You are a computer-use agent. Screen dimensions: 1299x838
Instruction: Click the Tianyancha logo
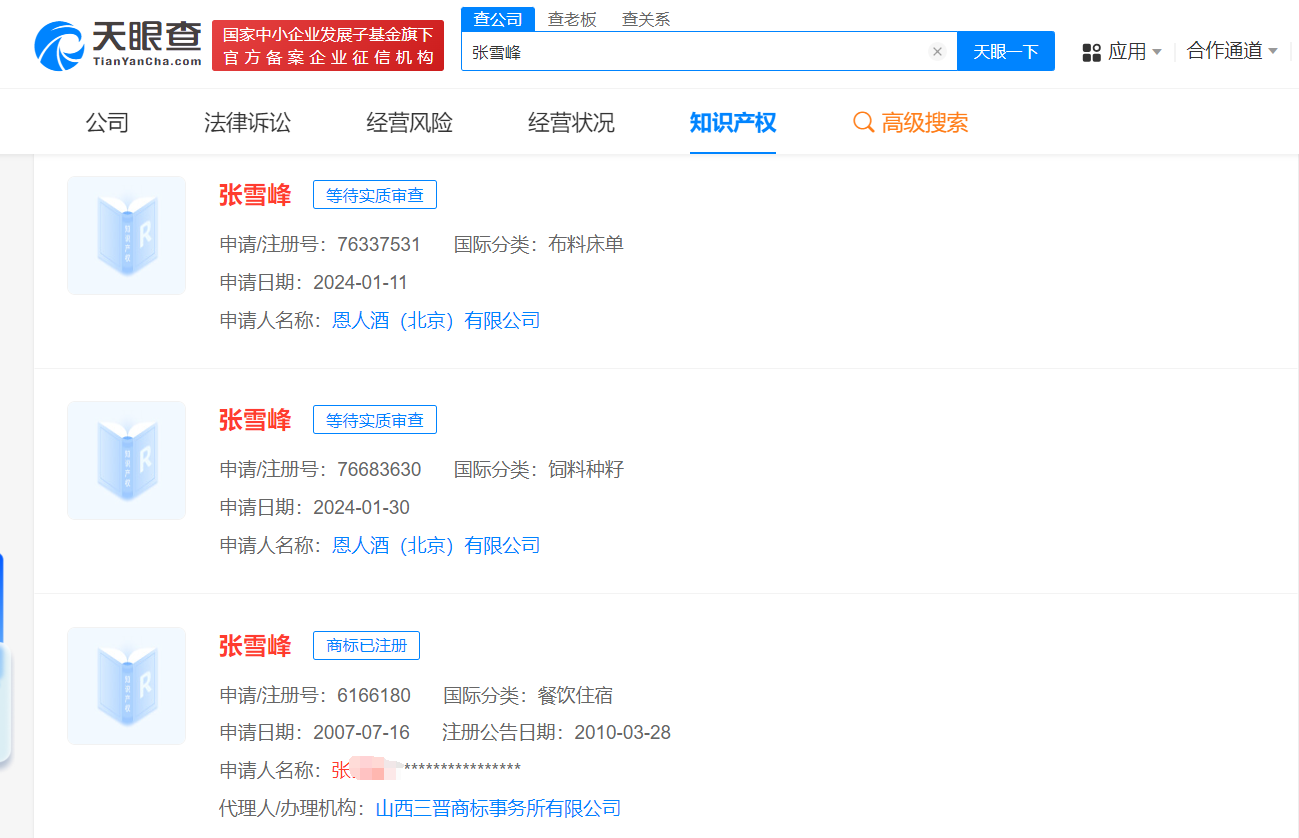click(x=118, y=45)
